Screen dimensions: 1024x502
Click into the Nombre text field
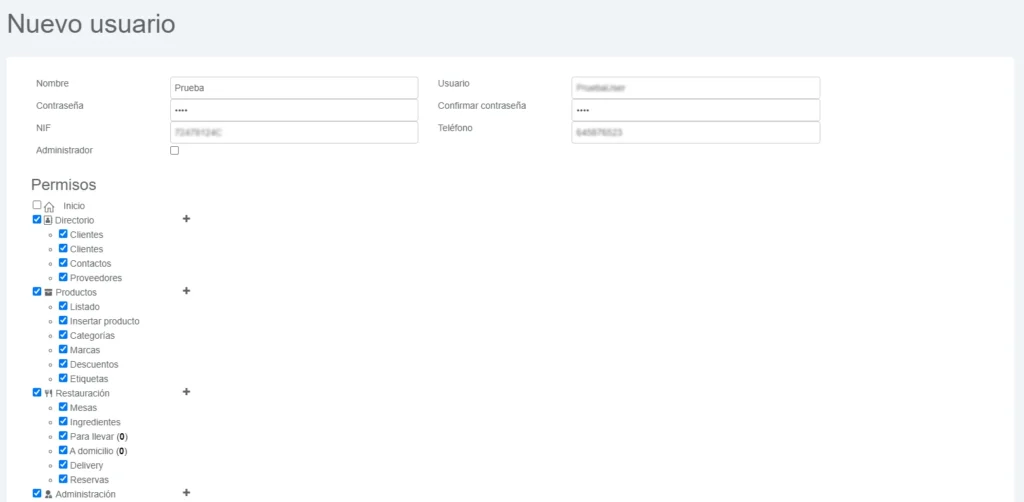(294, 88)
